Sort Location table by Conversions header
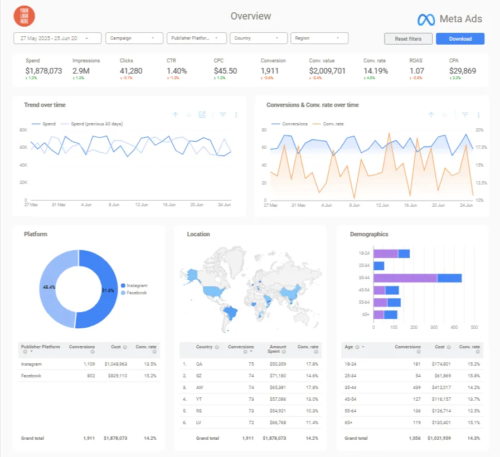 tap(241, 347)
